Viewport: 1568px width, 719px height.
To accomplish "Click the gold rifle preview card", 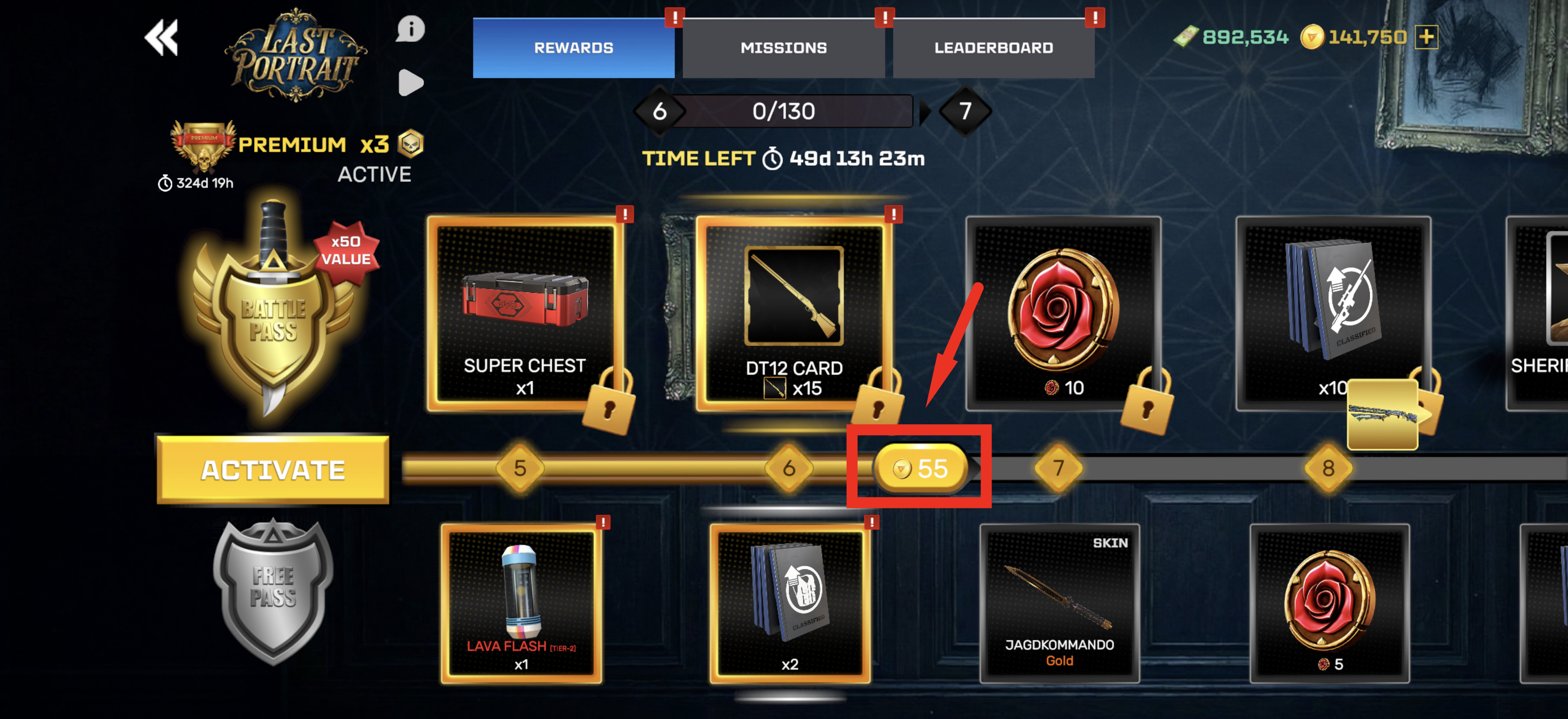I will pyautogui.click(x=1382, y=414).
